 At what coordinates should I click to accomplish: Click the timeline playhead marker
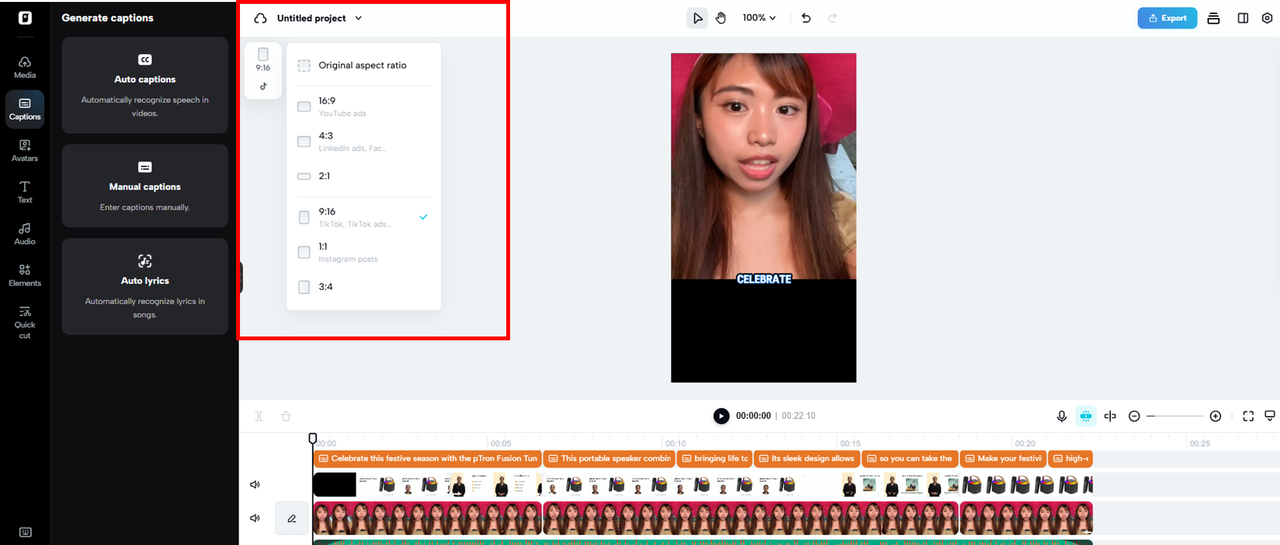(313, 438)
